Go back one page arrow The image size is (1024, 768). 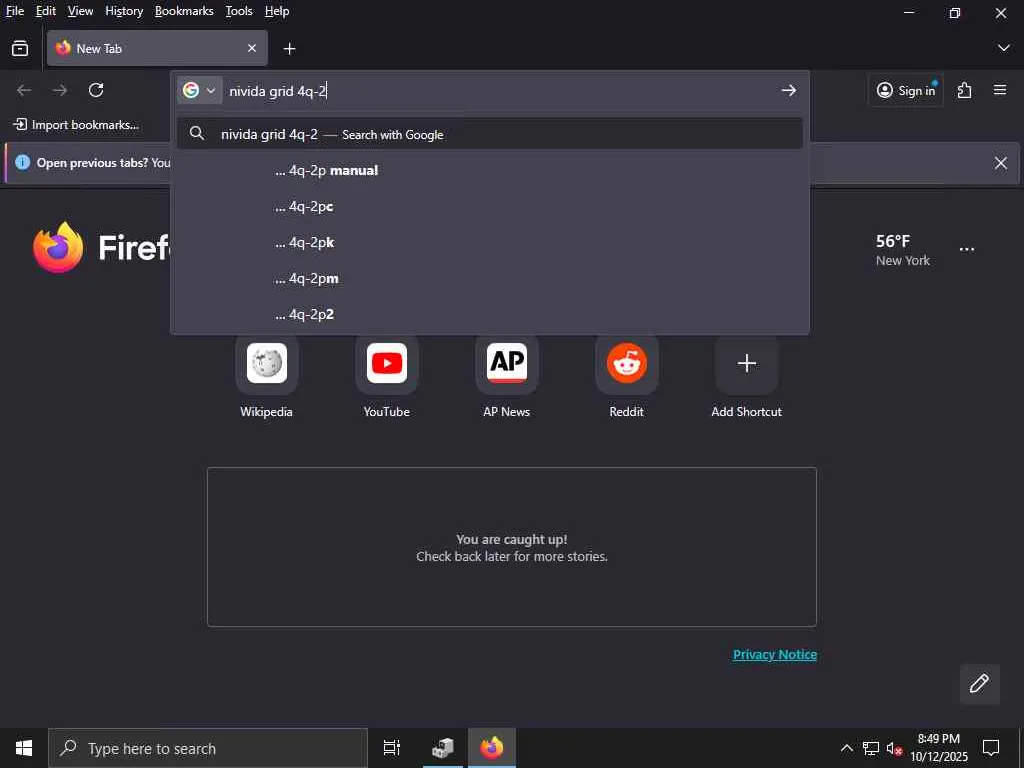(24, 90)
